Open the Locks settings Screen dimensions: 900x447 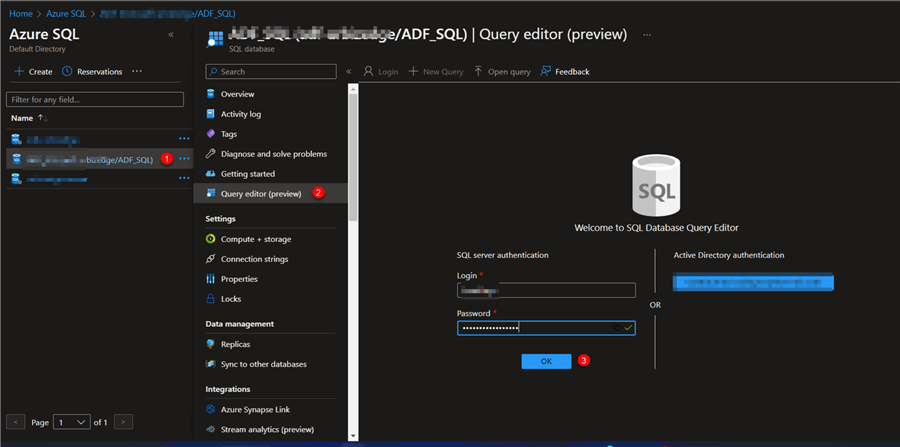[232, 299]
